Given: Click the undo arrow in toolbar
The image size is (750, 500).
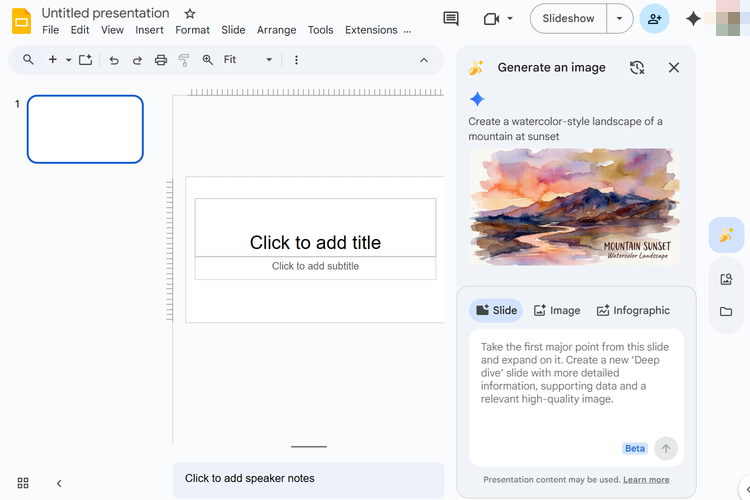Looking at the screenshot, I should click(x=114, y=60).
